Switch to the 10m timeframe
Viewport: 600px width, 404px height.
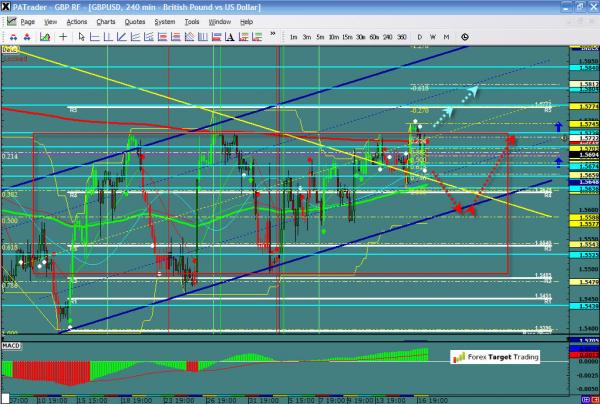point(334,37)
